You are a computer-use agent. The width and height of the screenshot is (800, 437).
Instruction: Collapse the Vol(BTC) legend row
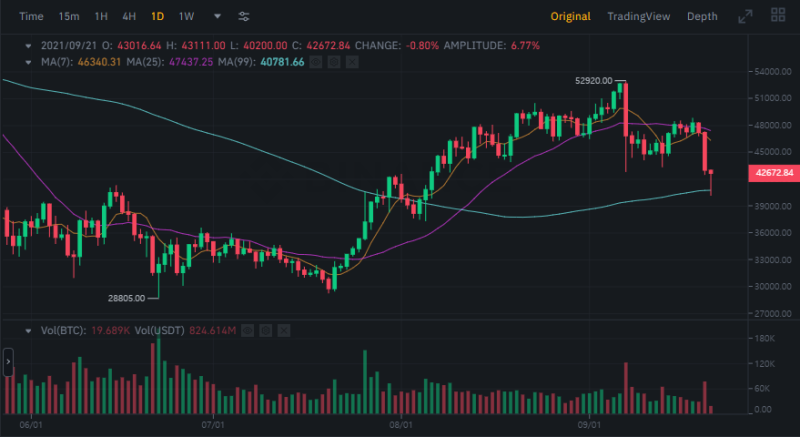(x=29, y=331)
